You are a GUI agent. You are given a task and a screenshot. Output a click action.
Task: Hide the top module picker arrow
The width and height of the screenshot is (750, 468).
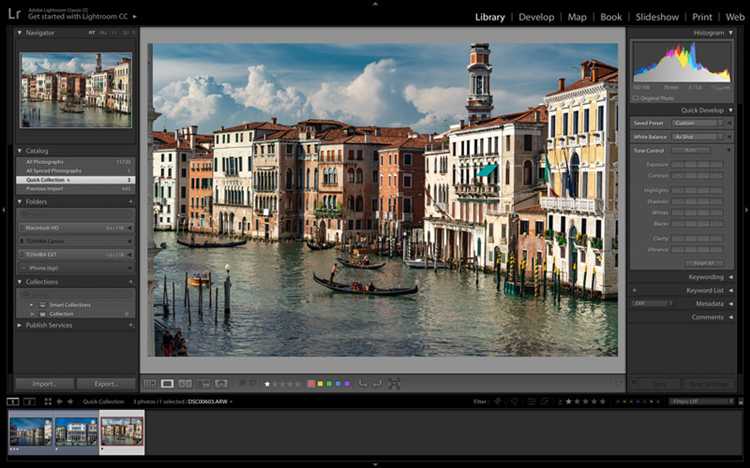(x=375, y=3)
